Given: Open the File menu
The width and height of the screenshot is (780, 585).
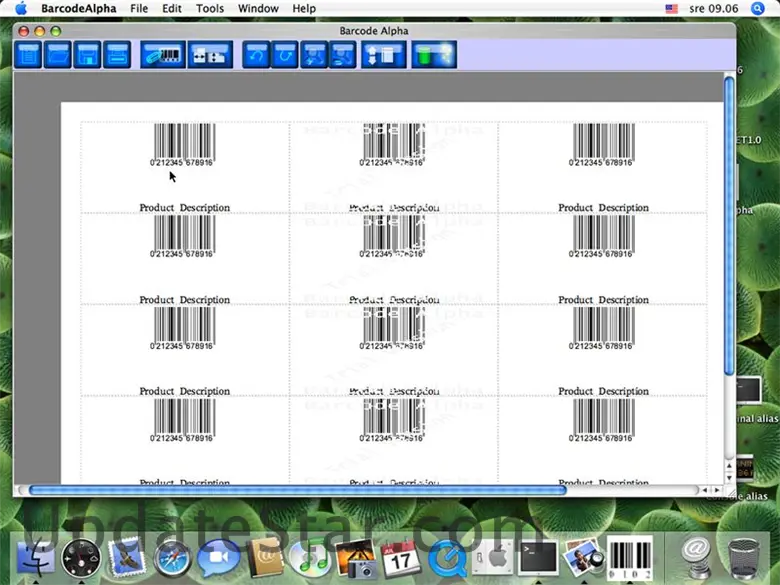Looking at the screenshot, I should [x=139, y=8].
